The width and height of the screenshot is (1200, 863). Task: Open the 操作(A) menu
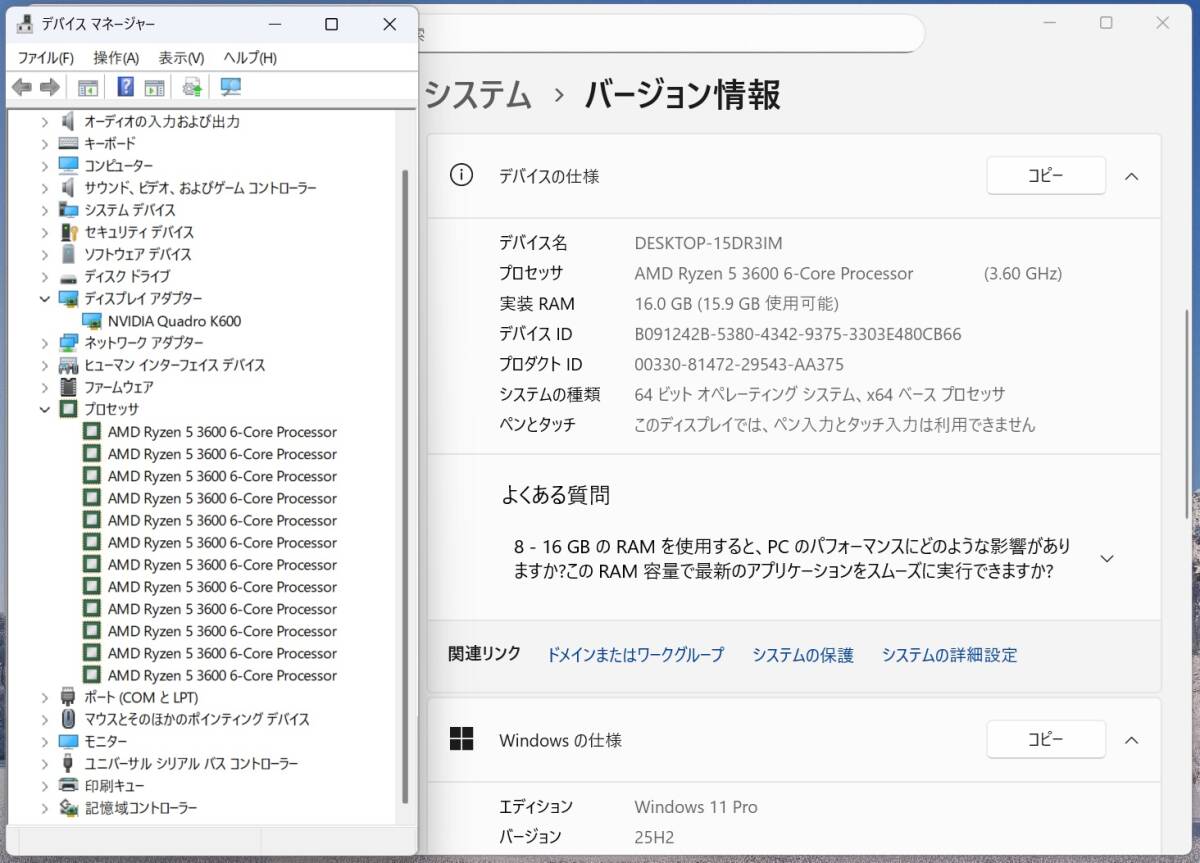pos(116,58)
